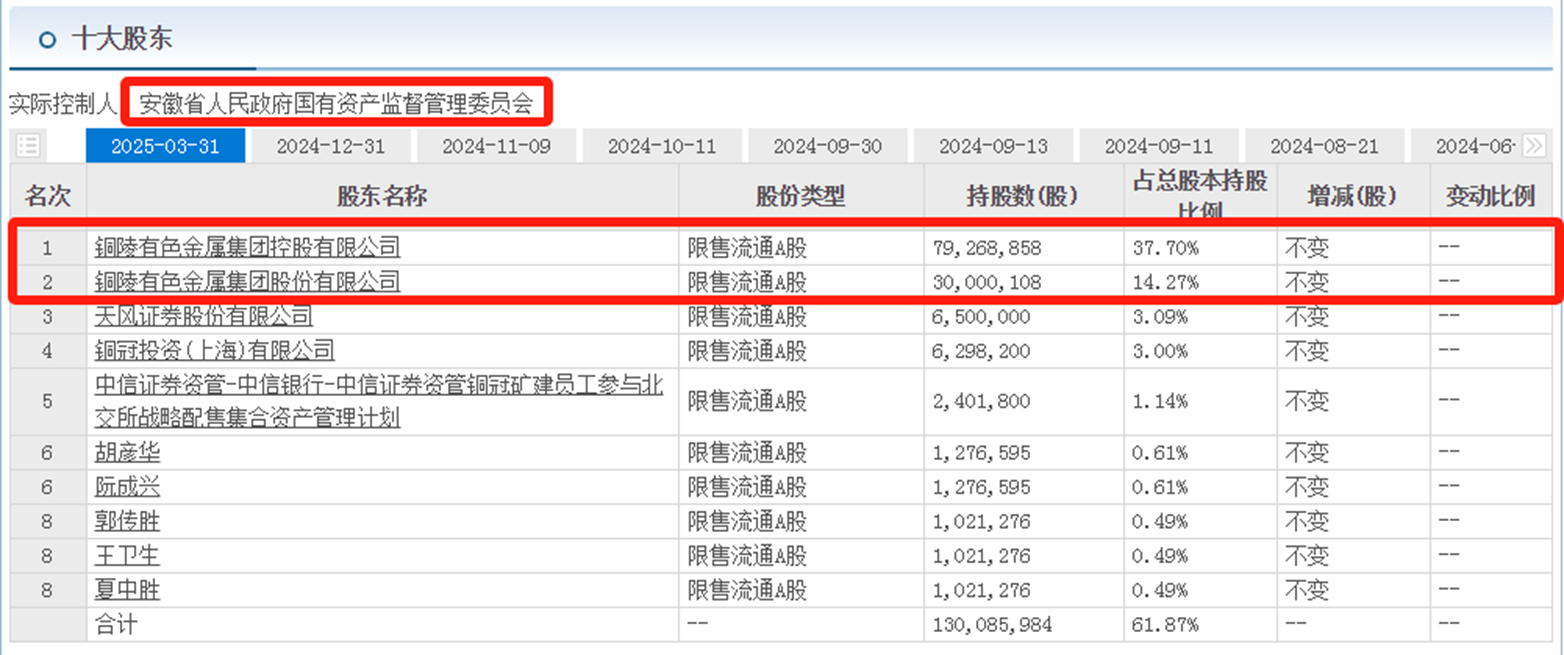Click the 增减(股) column header
Viewport: 1564px width, 655px height.
[1353, 196]
